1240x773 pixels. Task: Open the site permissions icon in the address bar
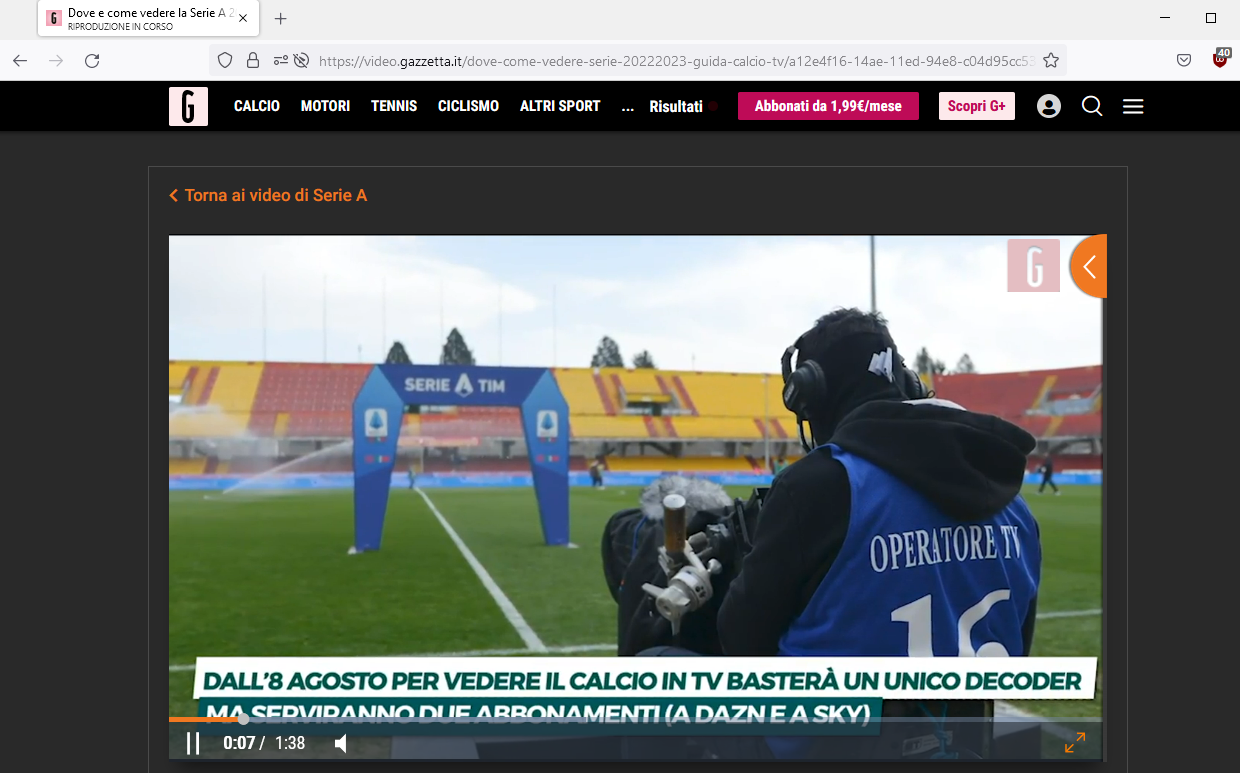pos(279,61)
